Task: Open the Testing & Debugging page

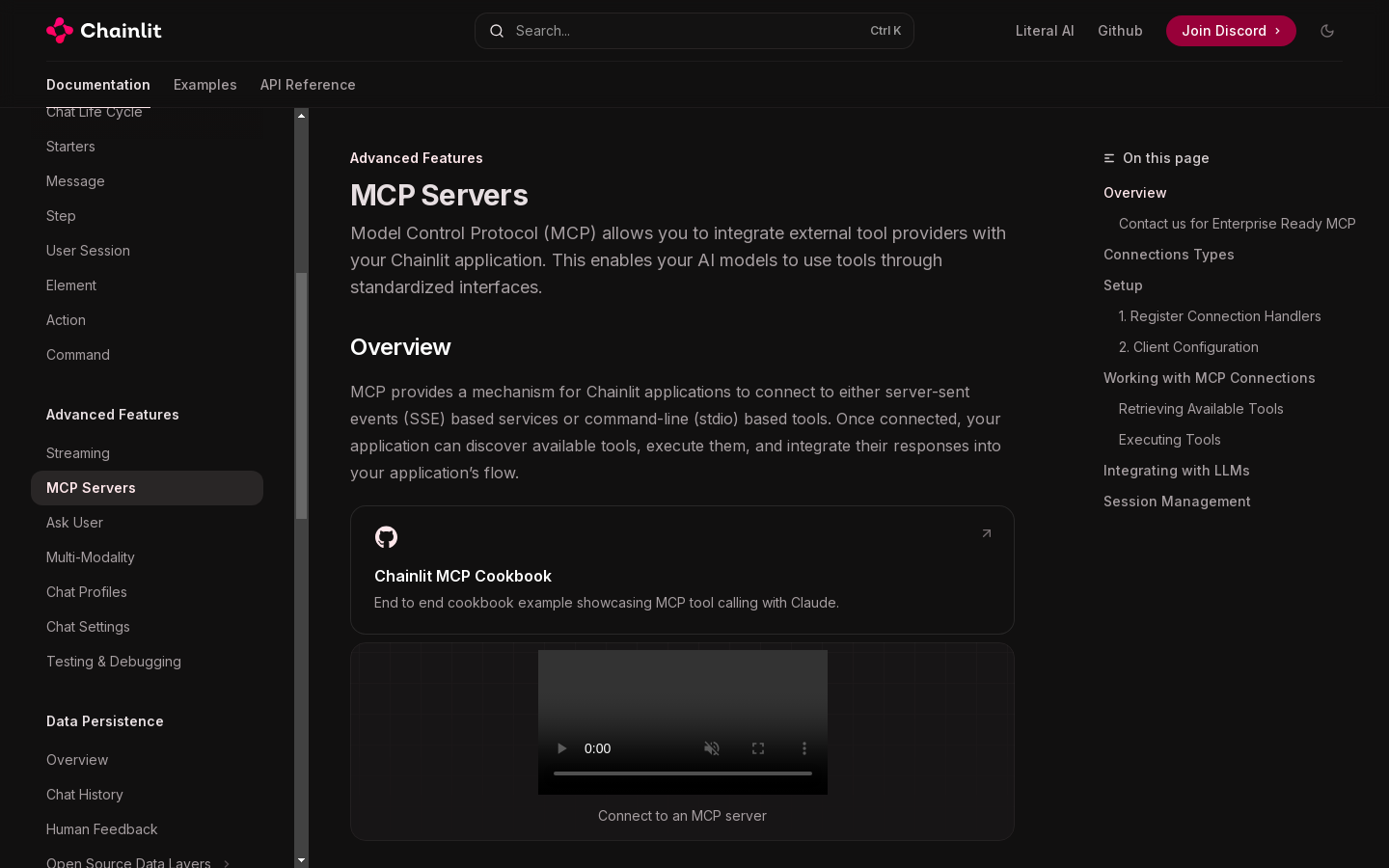Action: point(147,662)
